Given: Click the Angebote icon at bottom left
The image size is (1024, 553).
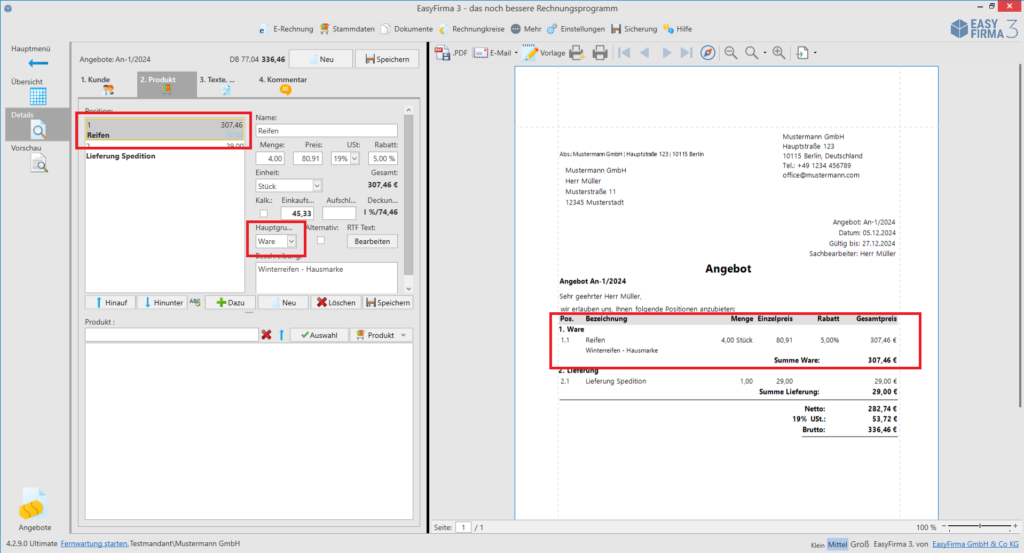Looking at the screenshot, I should pyautogui.click(x=32, y=505).
